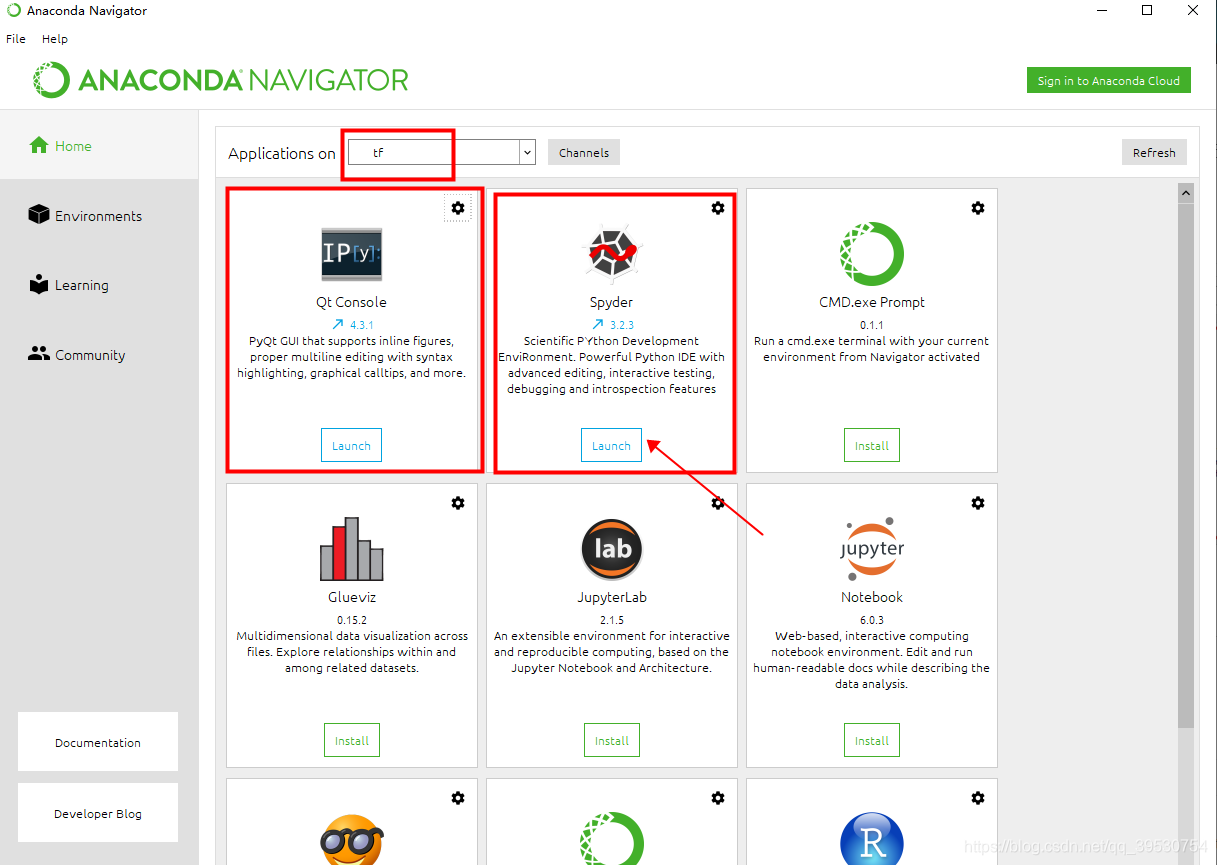Install Glueviz
Screen dimensions: 1217x865
[x=352, y=741]
